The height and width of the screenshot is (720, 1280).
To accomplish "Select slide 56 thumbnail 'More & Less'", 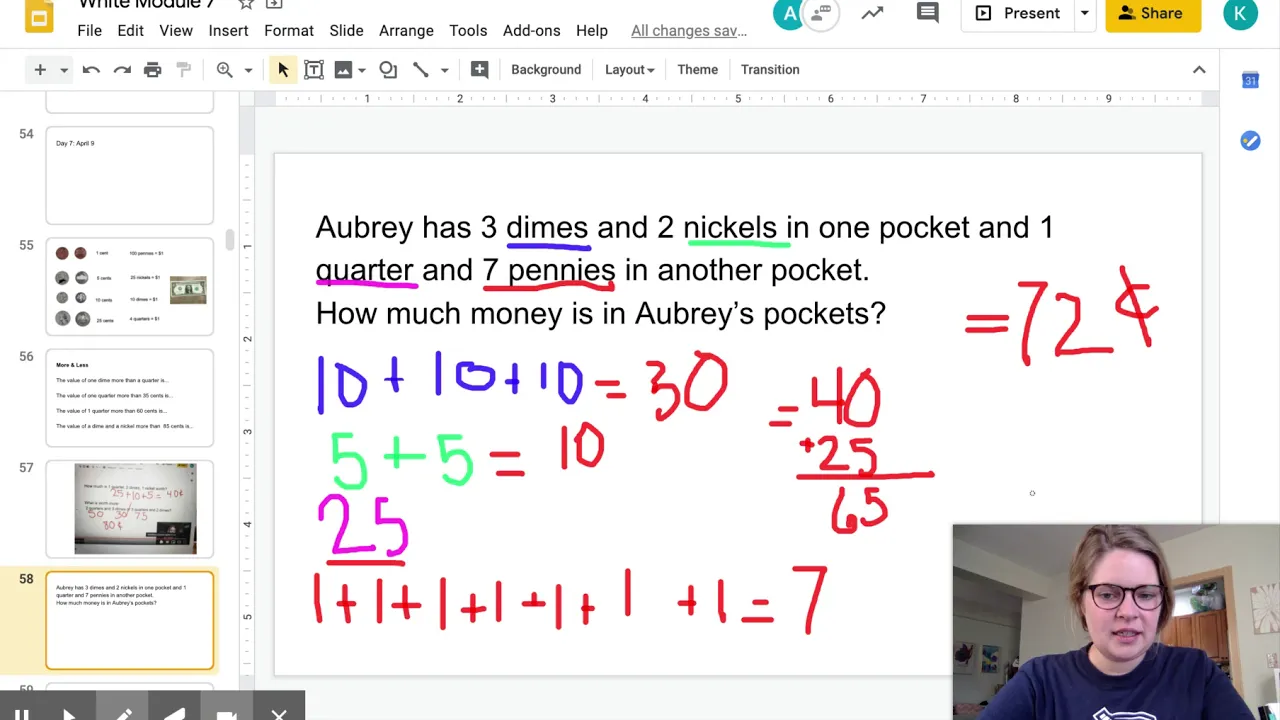I will [x=129, y=398].
